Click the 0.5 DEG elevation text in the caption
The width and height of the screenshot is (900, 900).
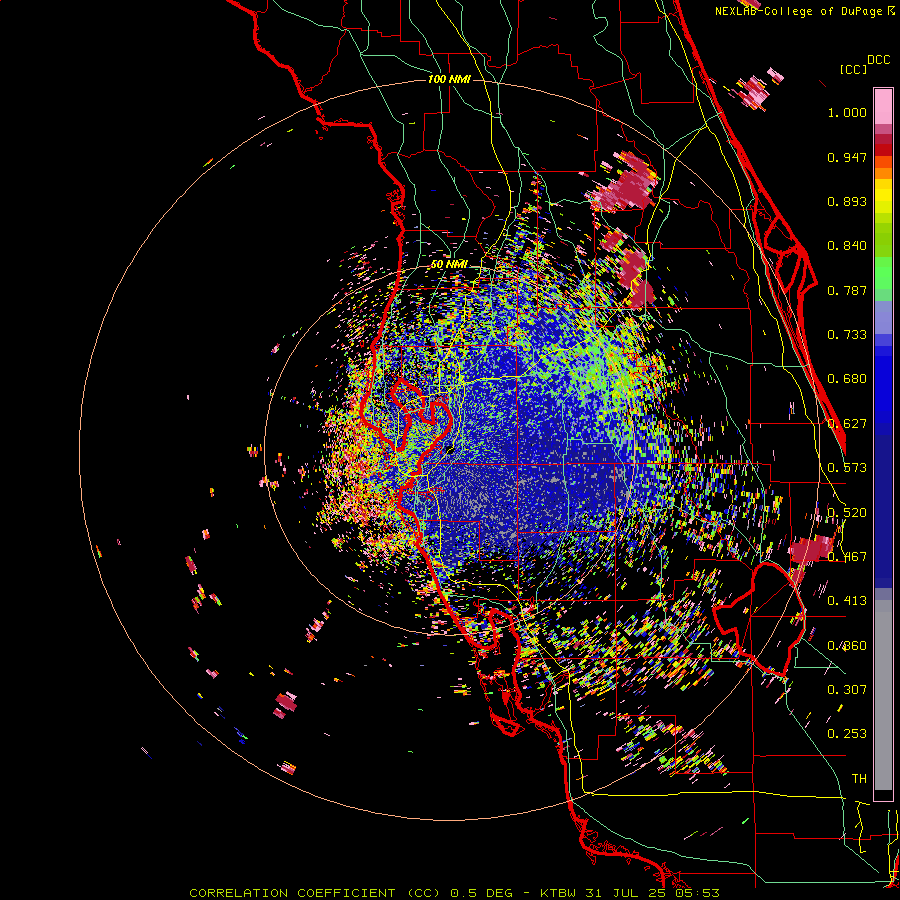coord(483,893)
